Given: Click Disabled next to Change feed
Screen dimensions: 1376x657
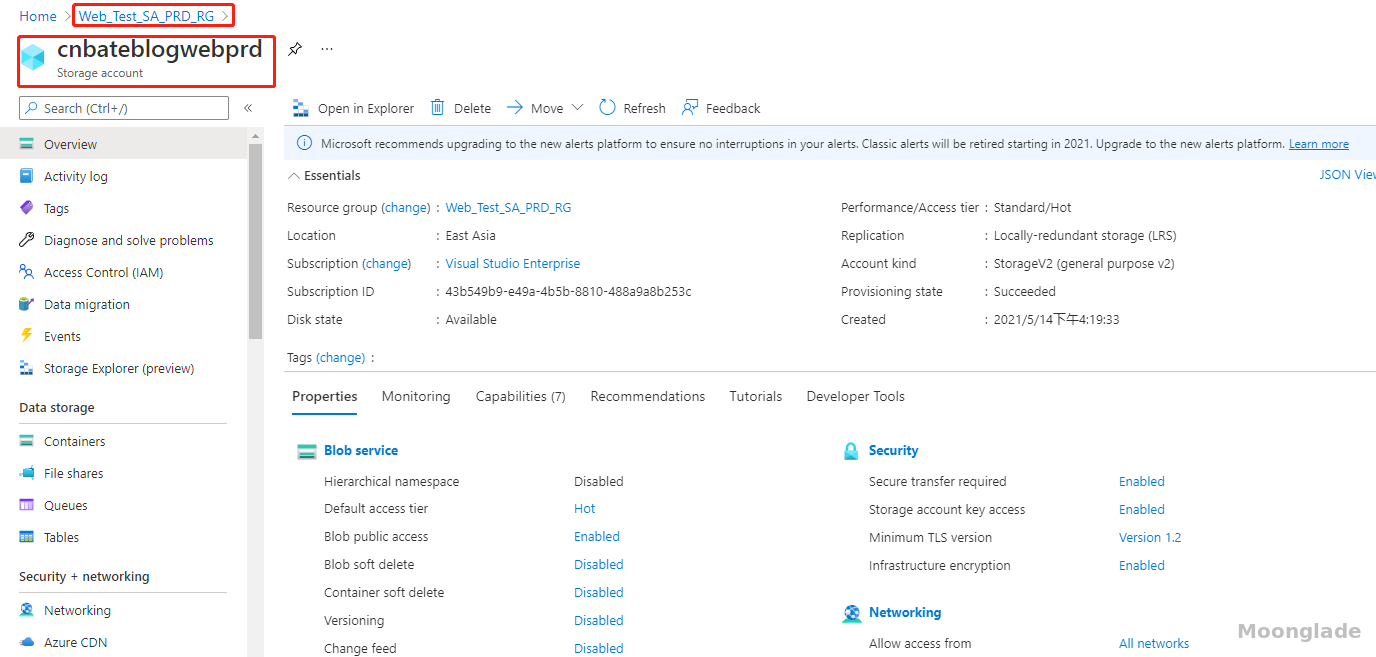Looking at the screenshot, I should [x=599, y=648].
